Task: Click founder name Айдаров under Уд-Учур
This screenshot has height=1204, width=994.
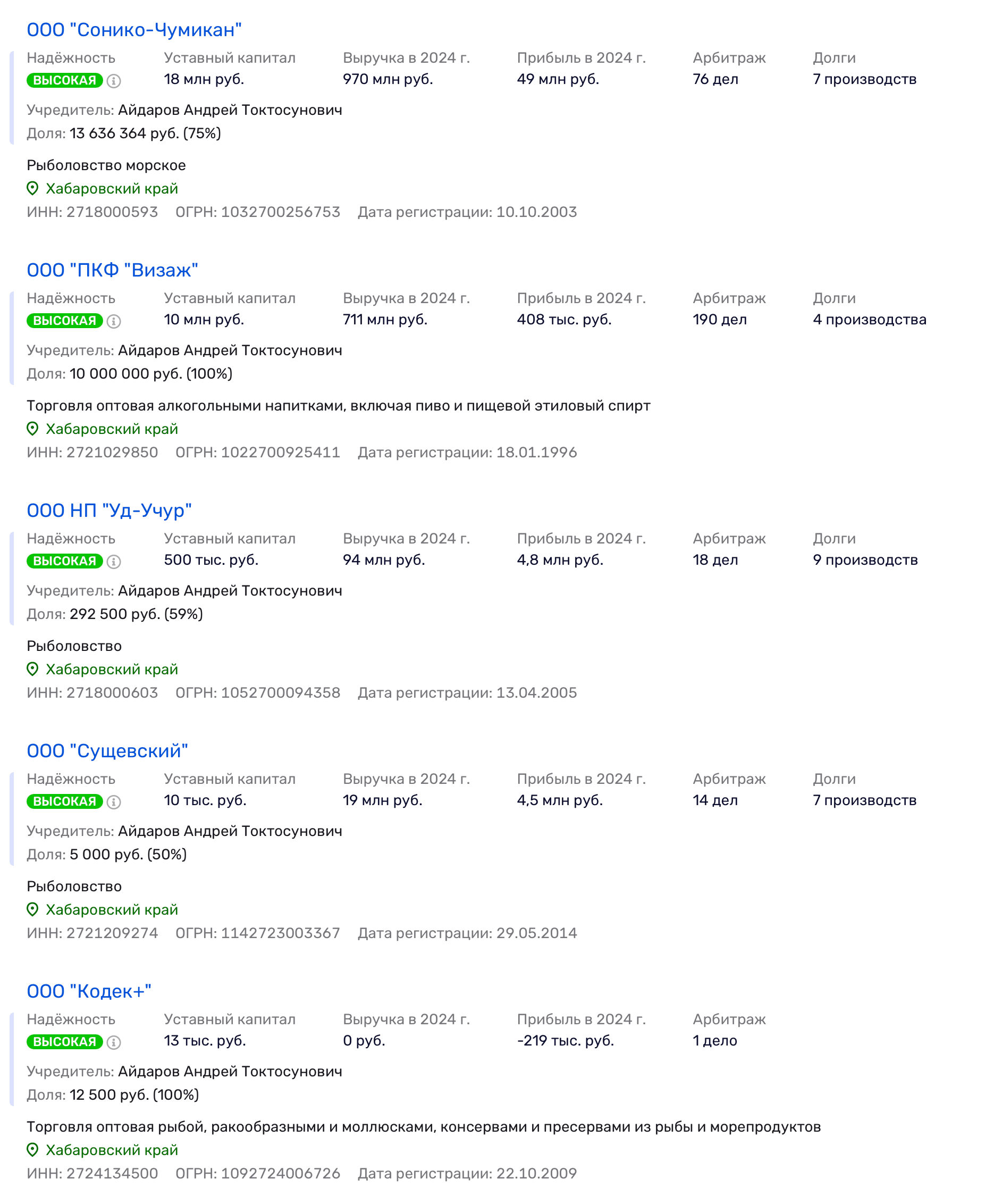Action: click(x=230, y=590)
